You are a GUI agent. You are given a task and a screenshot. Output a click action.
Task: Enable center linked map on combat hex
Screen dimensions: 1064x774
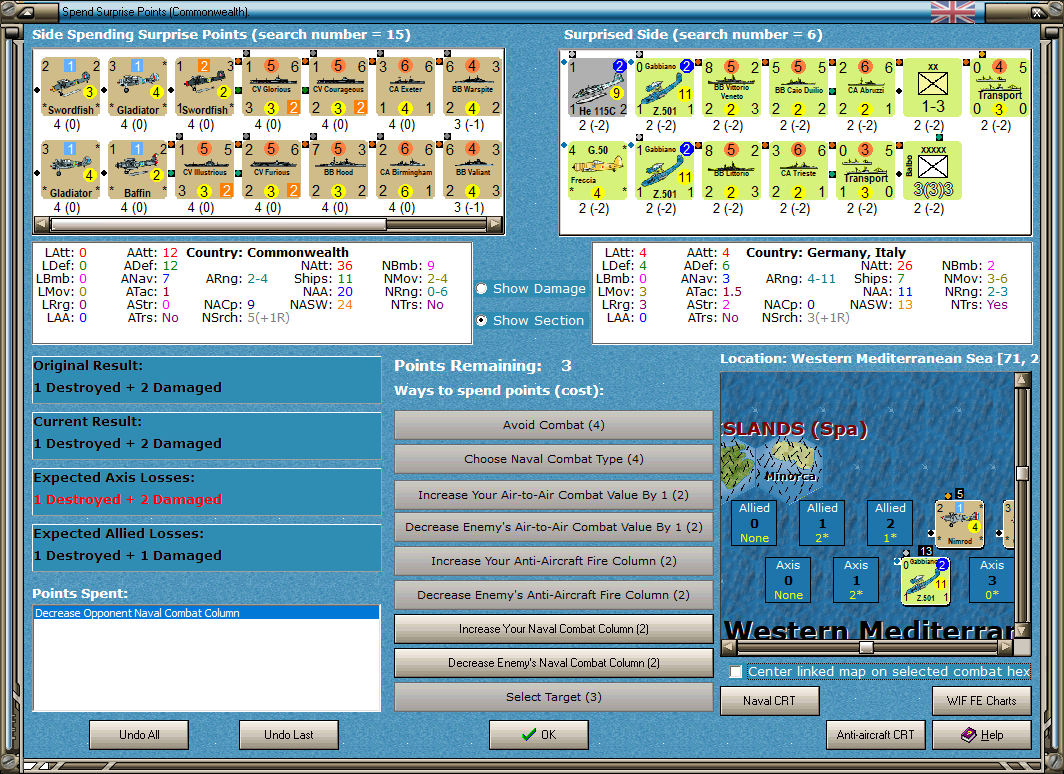[x=736, y=672]
